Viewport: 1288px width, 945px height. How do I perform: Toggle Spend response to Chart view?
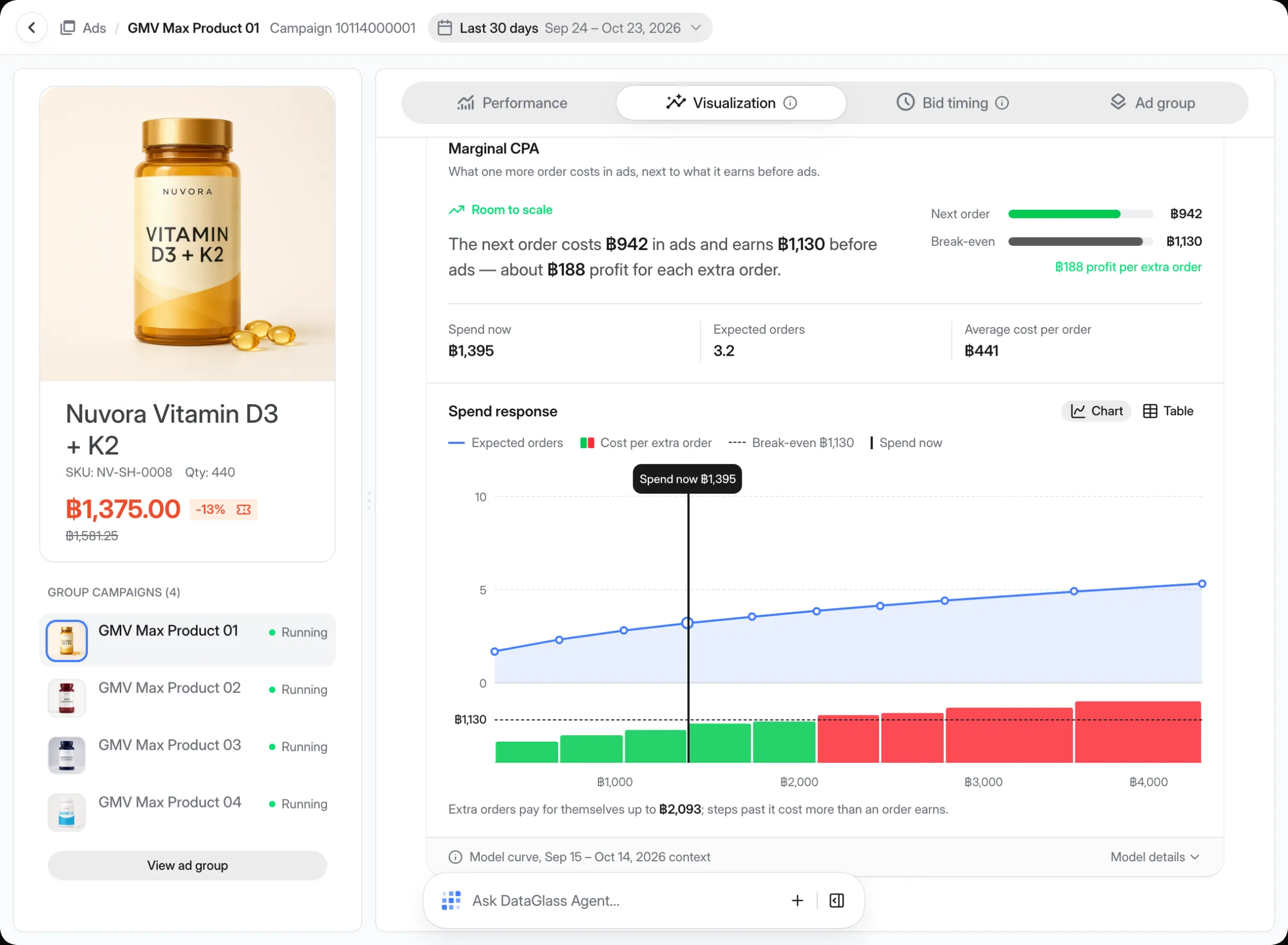(x=1096, y=411)
